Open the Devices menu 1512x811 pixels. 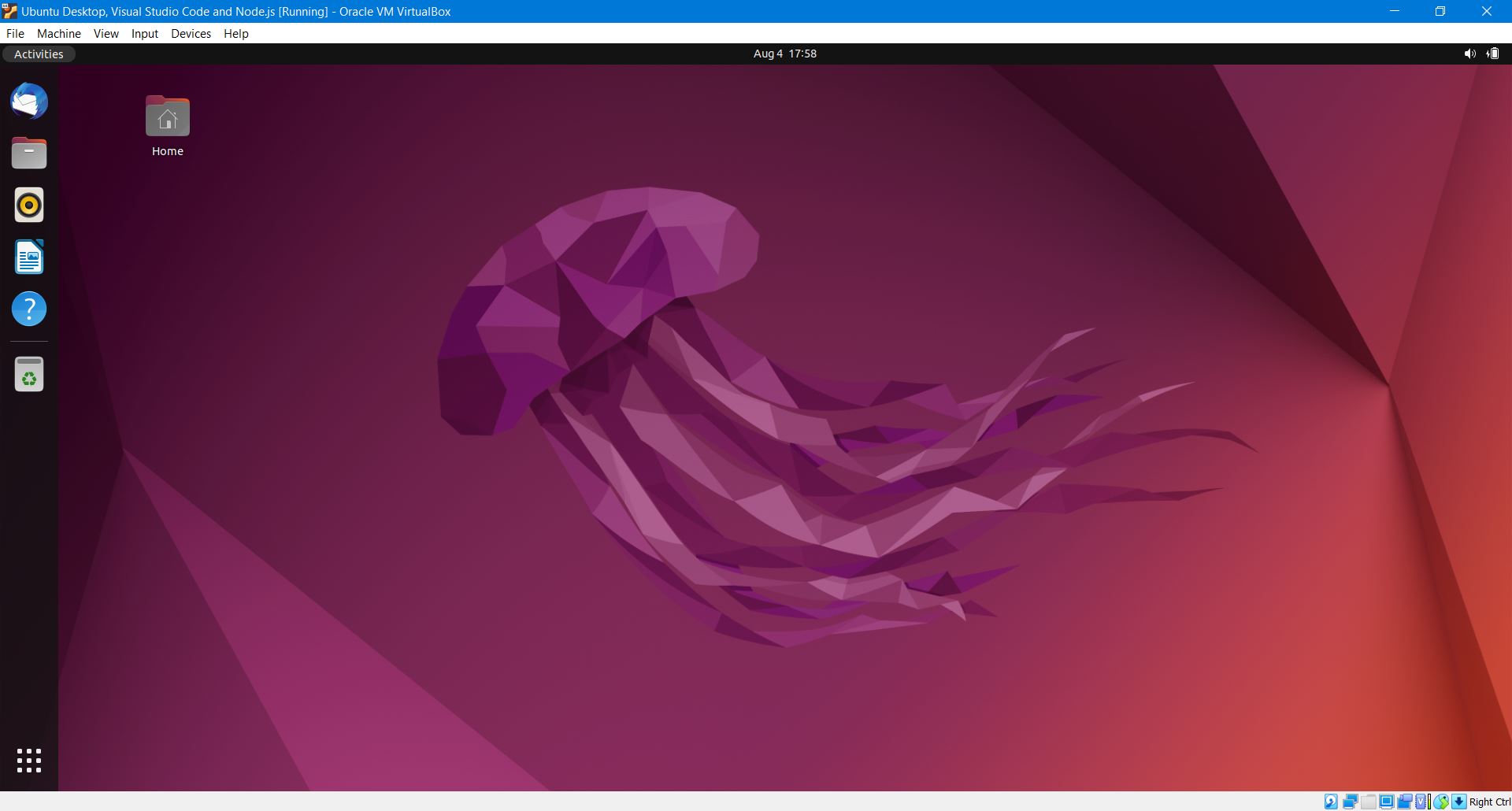pyautogui.click(x=191, y=34)
